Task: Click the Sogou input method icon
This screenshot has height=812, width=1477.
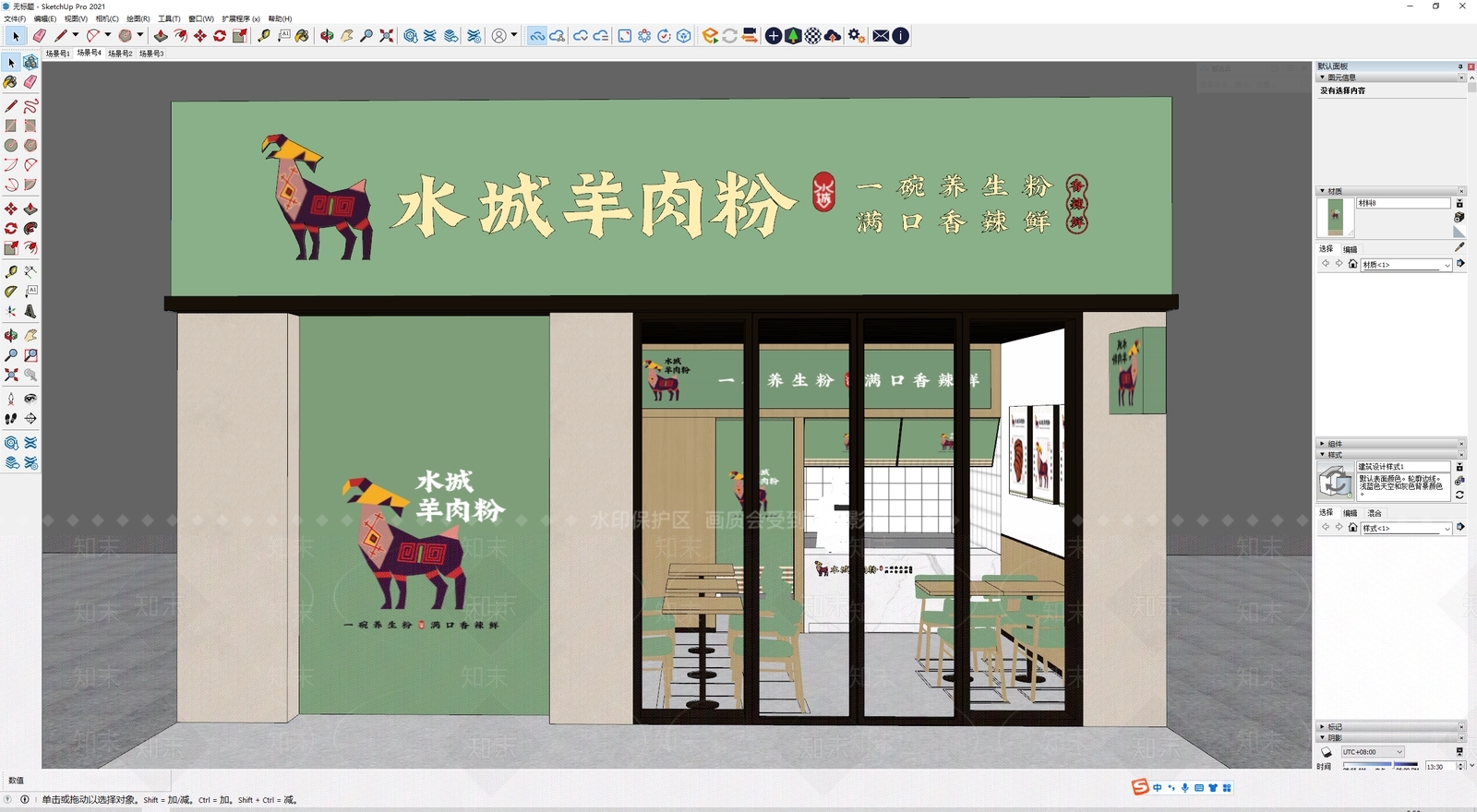Action: coord(1141,787)
